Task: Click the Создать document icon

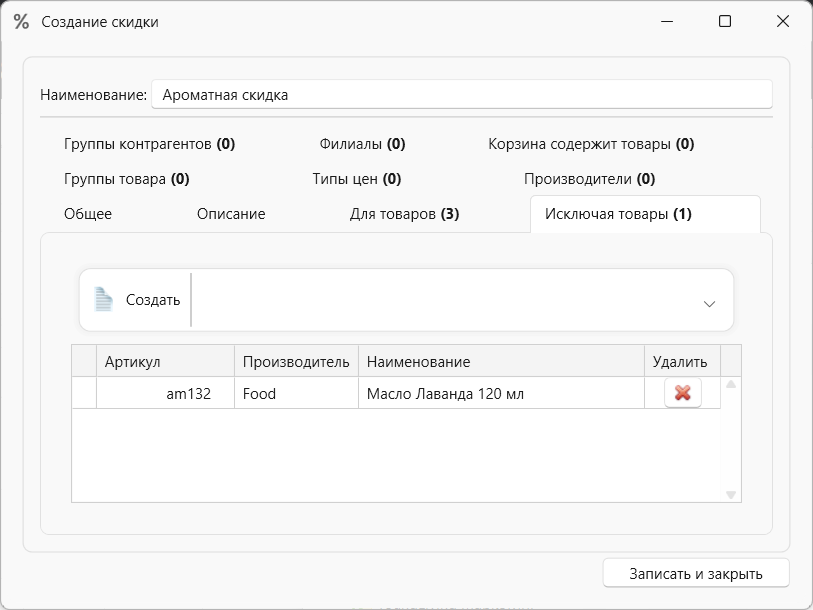Action: point(103,299)
